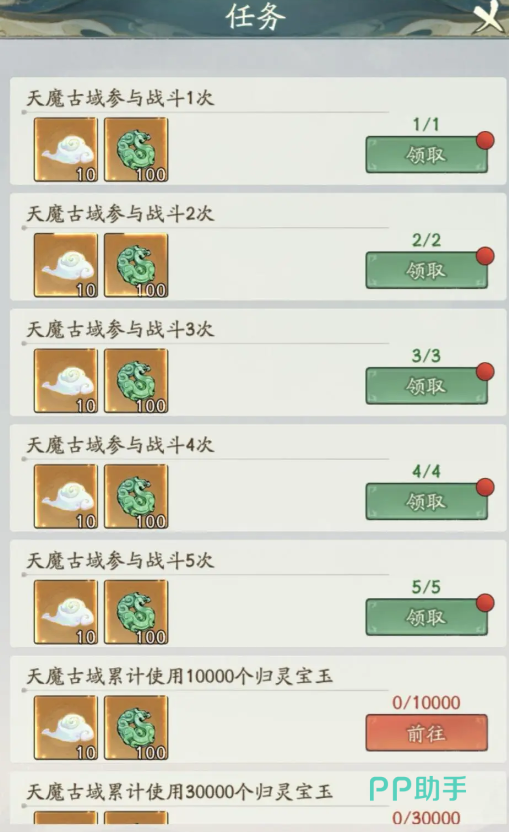Tap cloud icon in 10000个归灵宝玉 row
This screenshot has width=509, height=832.
[x=66, y=728]
